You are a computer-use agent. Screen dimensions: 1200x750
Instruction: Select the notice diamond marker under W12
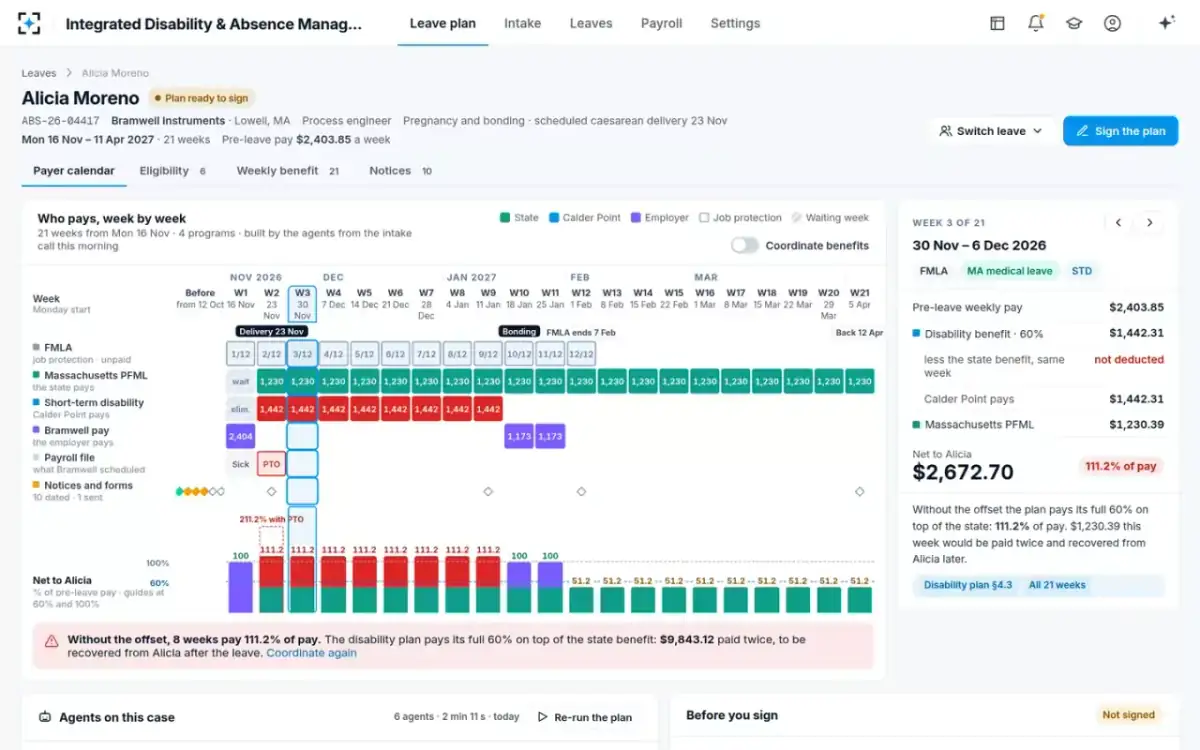pyautogui.click(x=581, y=491)
